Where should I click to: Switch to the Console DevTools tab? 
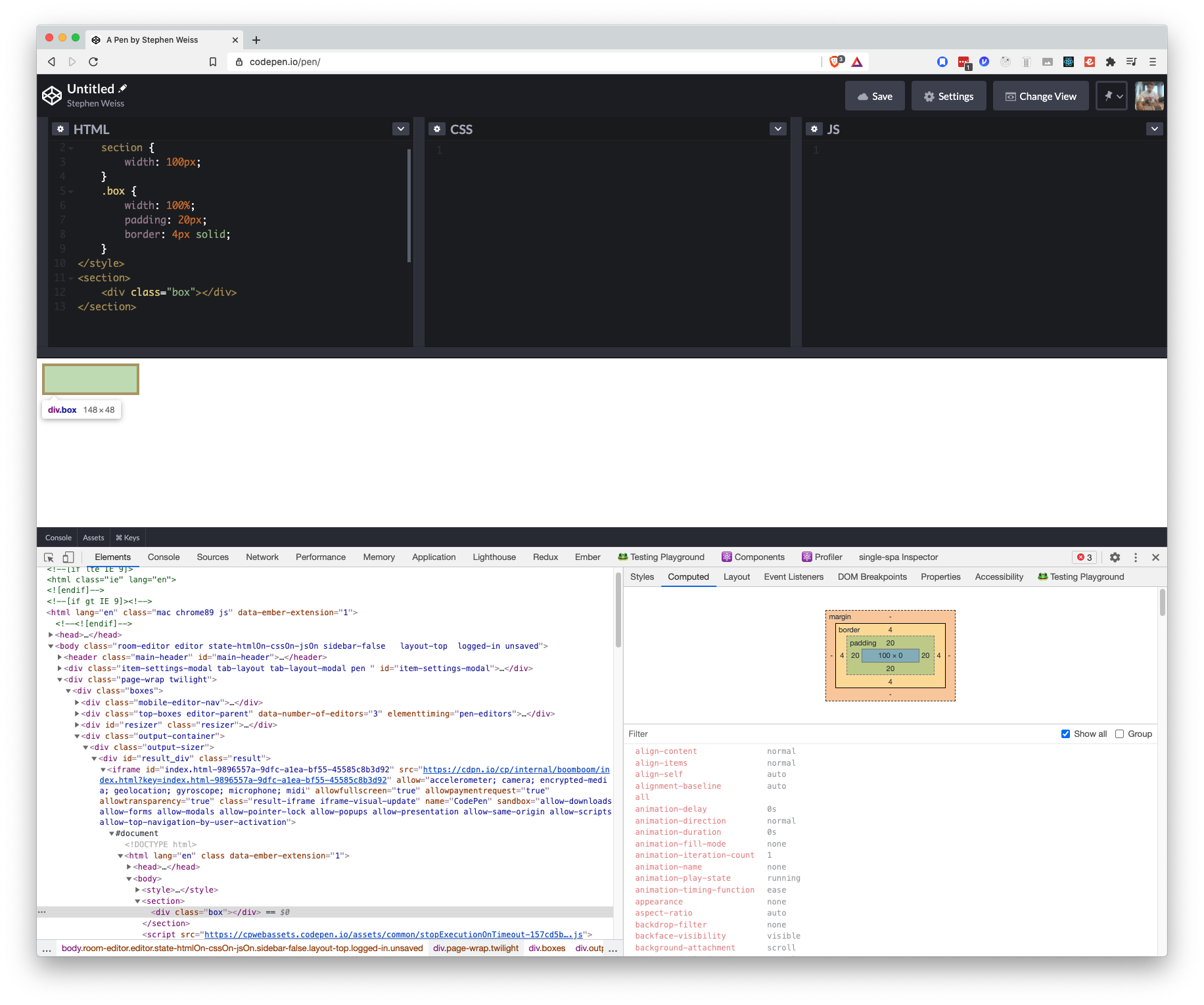pyautogui.click(x=164, y=557)
